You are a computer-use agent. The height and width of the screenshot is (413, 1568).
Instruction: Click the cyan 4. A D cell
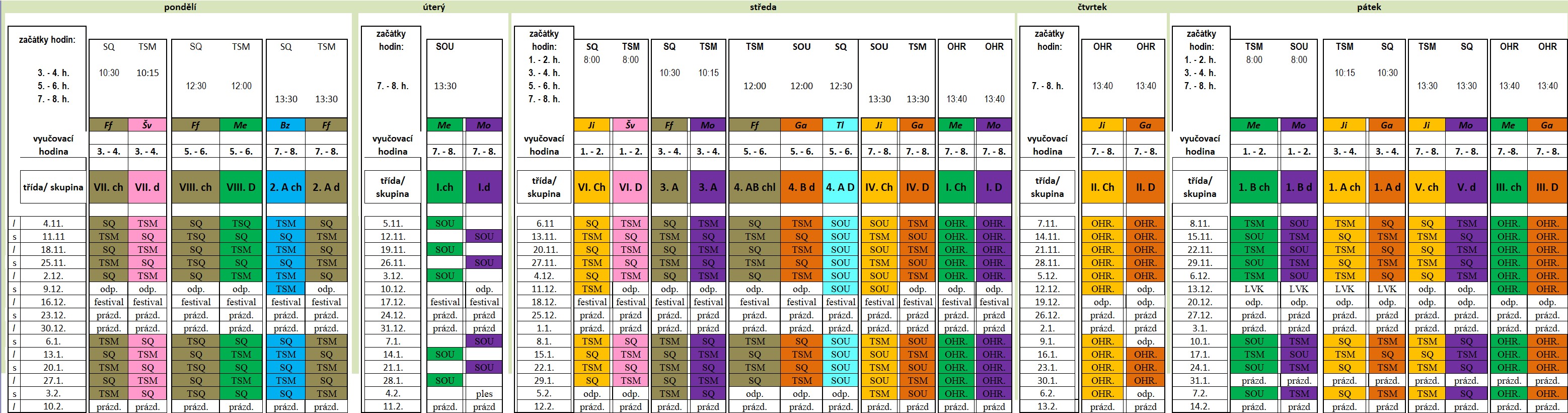point(841,187)
